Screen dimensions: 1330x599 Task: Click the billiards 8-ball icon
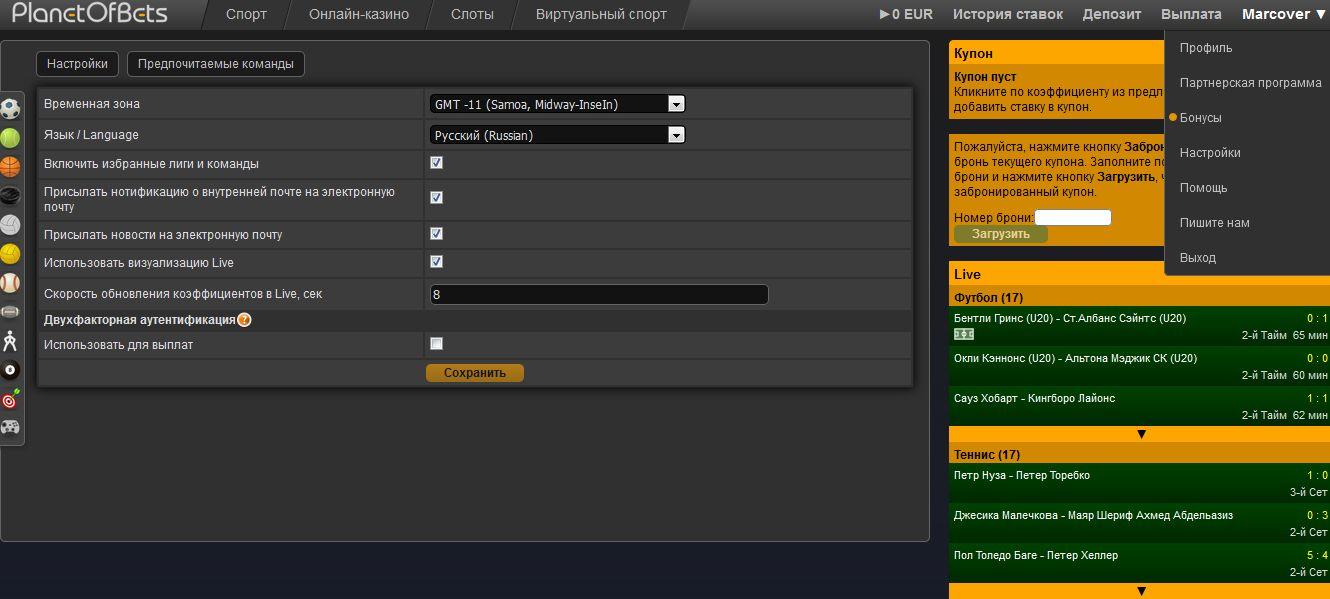(x=10, y=370)
